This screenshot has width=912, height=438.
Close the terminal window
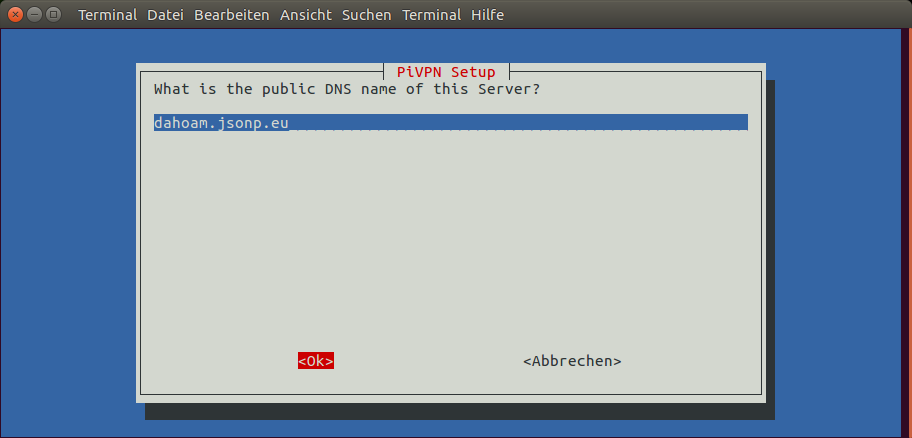16,14
